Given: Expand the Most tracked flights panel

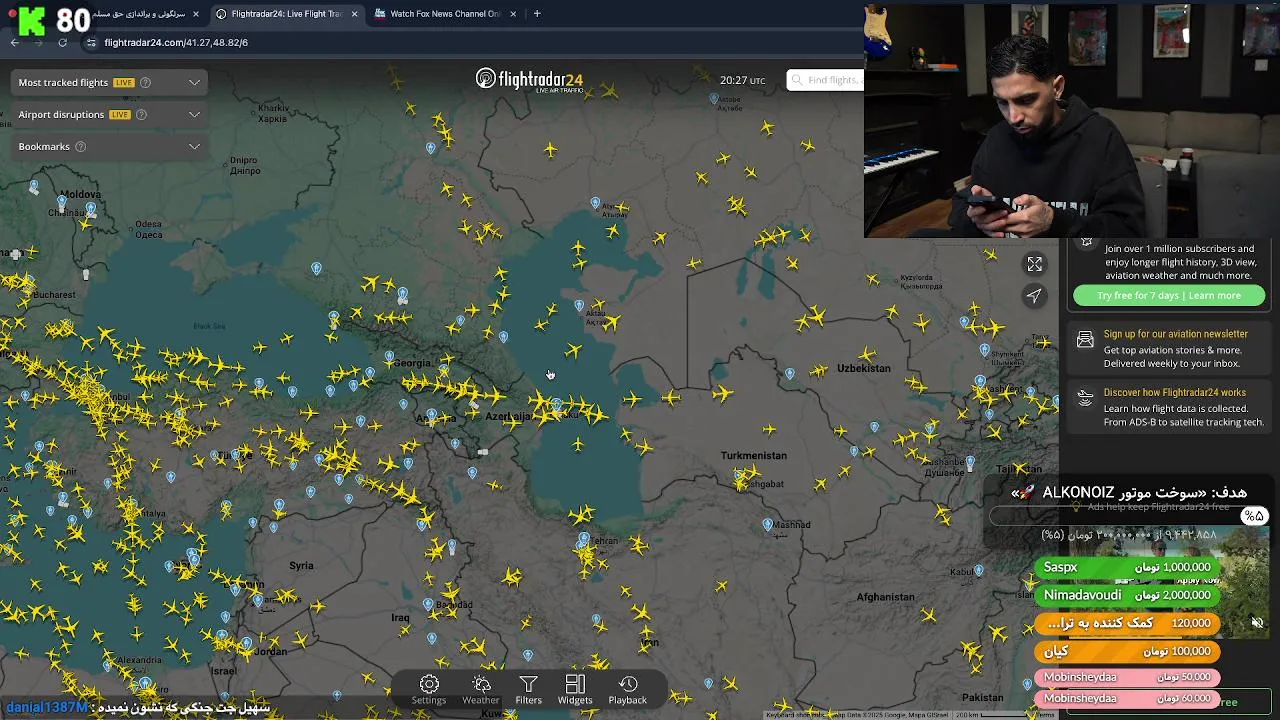Looking at the screenshot, I should coord(195,82).
